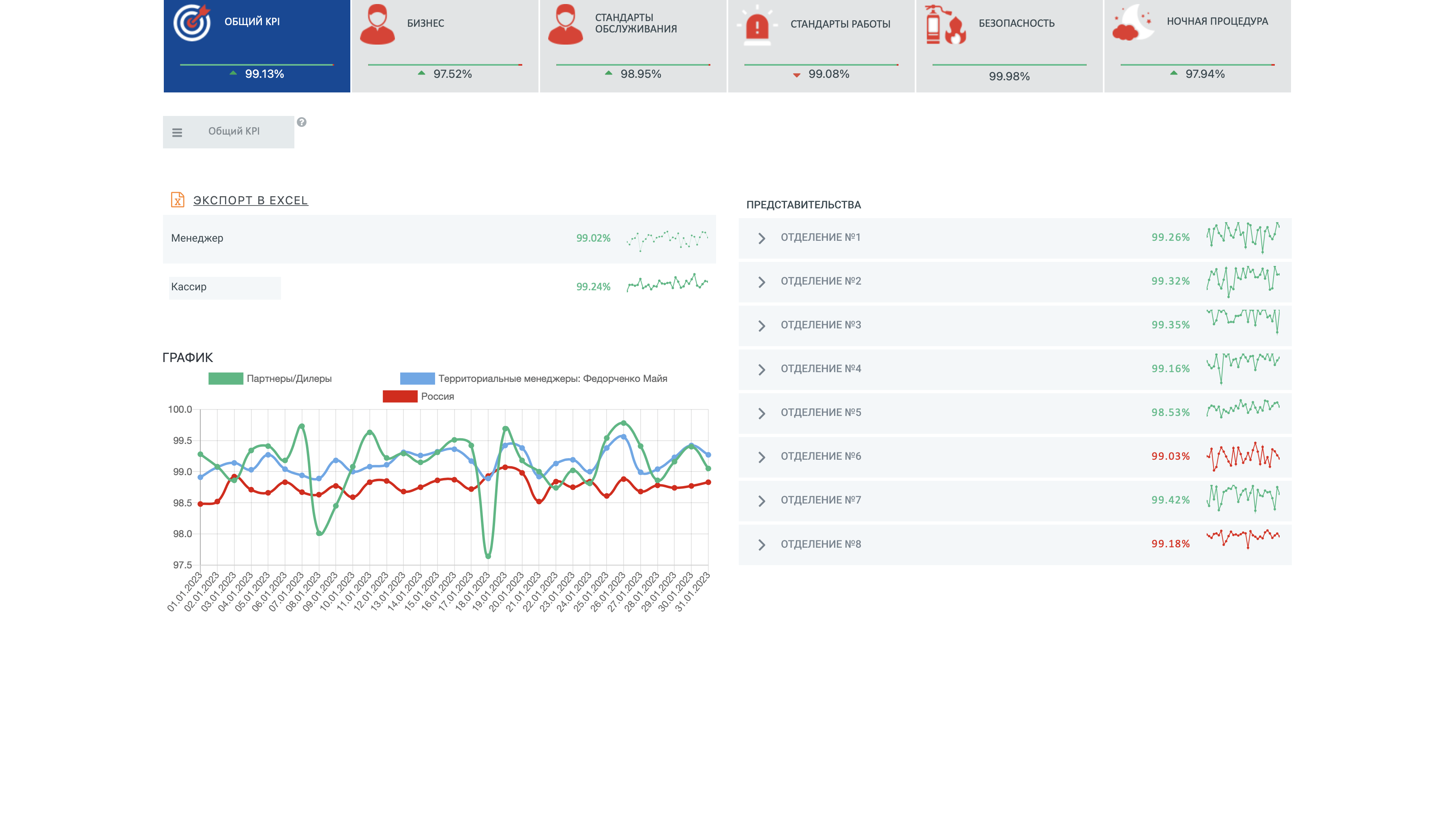Click the Excel export icon

(178, 199)
